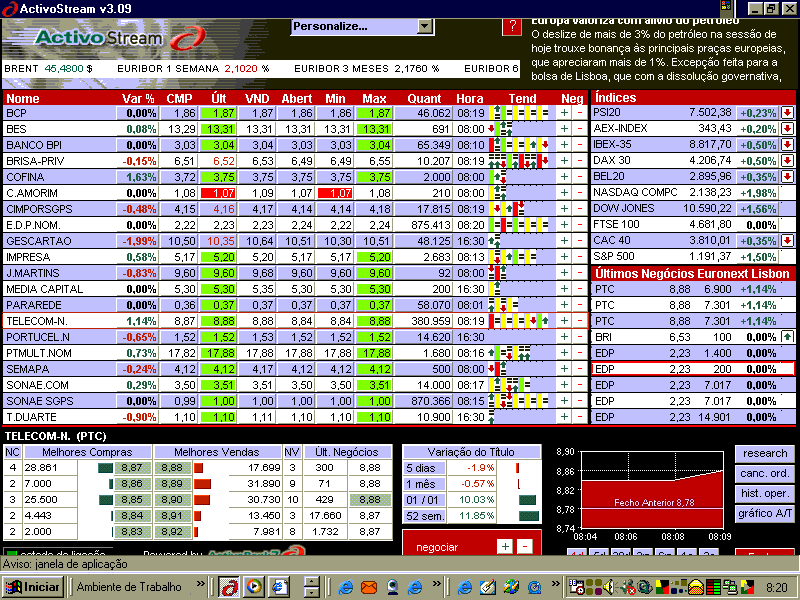Viewport: 800px width, 600px height.
Task: Click the ActivoStream logo
Action: (95, 40)
